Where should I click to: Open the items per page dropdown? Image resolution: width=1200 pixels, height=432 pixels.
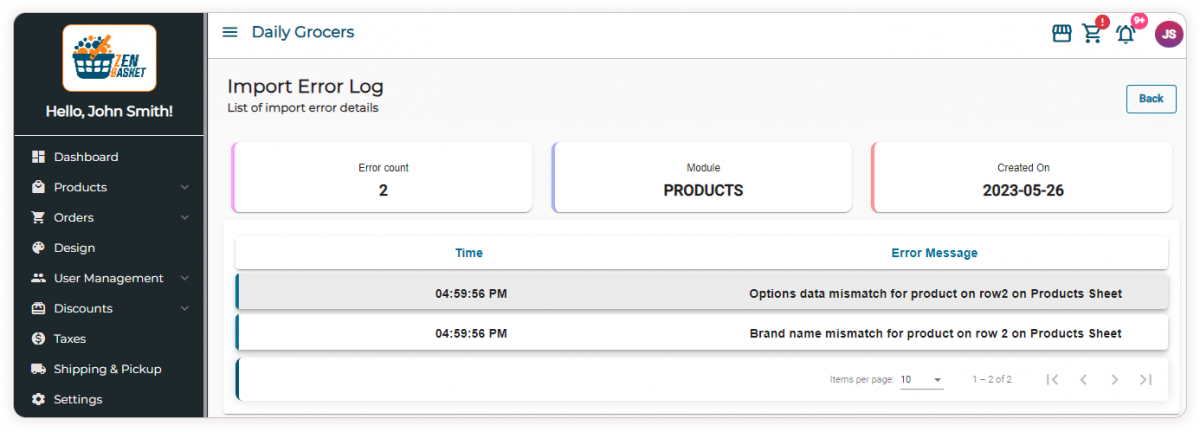[921, 380]
